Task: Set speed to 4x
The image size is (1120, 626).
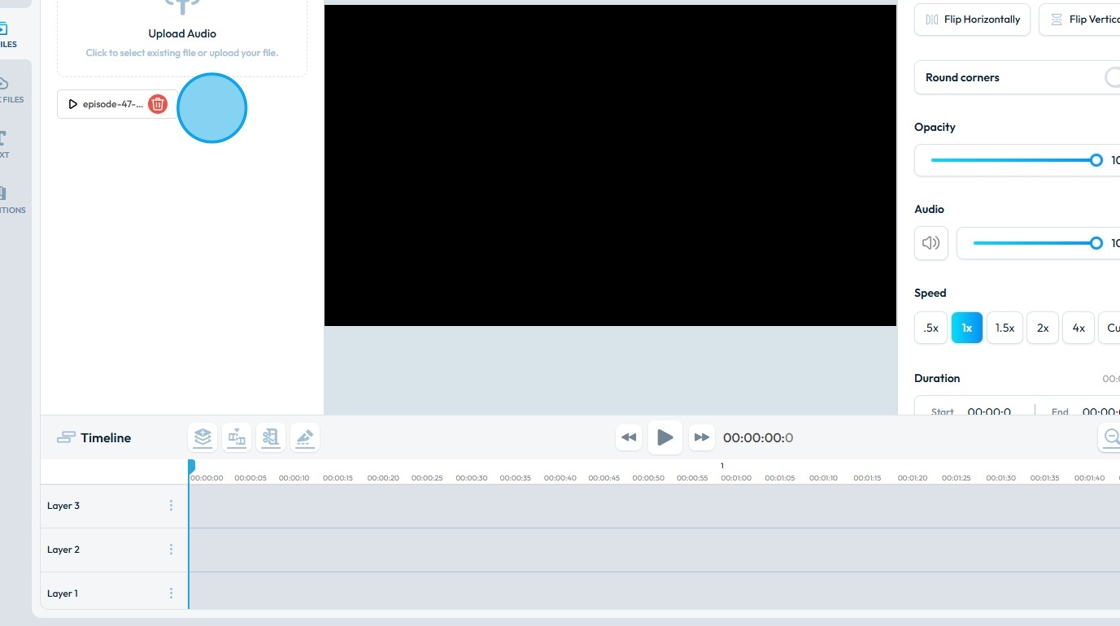Action: tap(1079, 328)
